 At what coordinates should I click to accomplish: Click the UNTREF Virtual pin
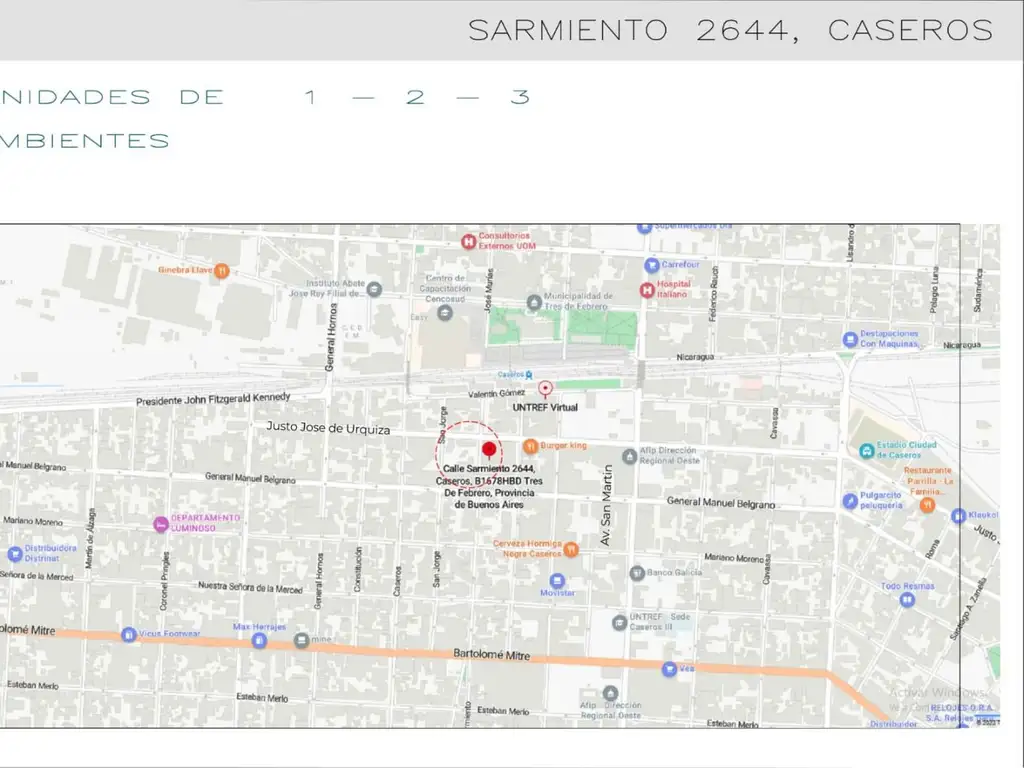(545, 388)
